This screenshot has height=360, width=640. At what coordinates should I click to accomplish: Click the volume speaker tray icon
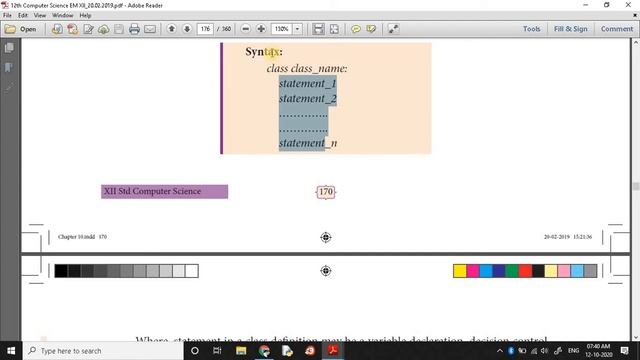544,351
